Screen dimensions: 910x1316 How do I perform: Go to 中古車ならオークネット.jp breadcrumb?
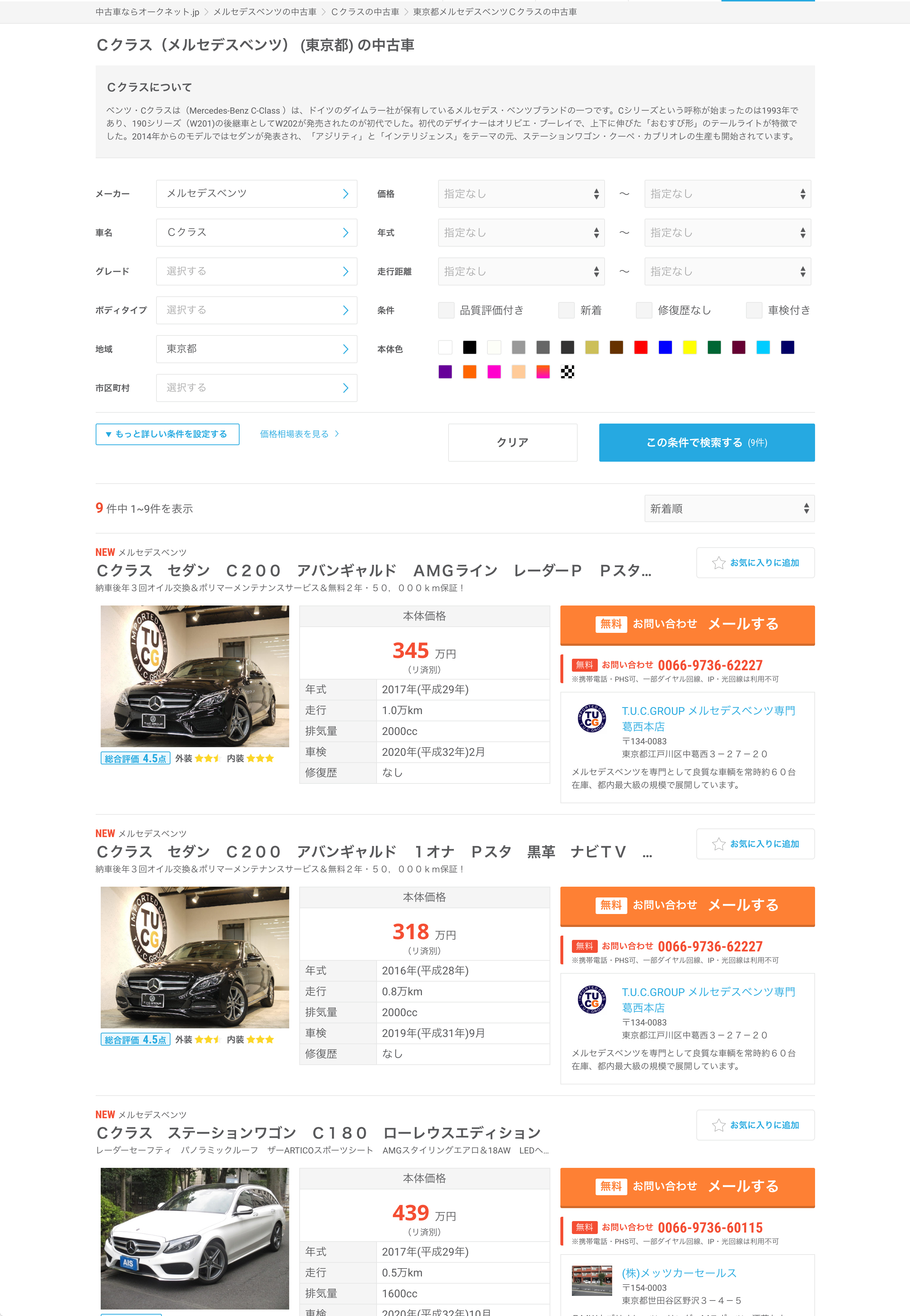click(147, 12)
